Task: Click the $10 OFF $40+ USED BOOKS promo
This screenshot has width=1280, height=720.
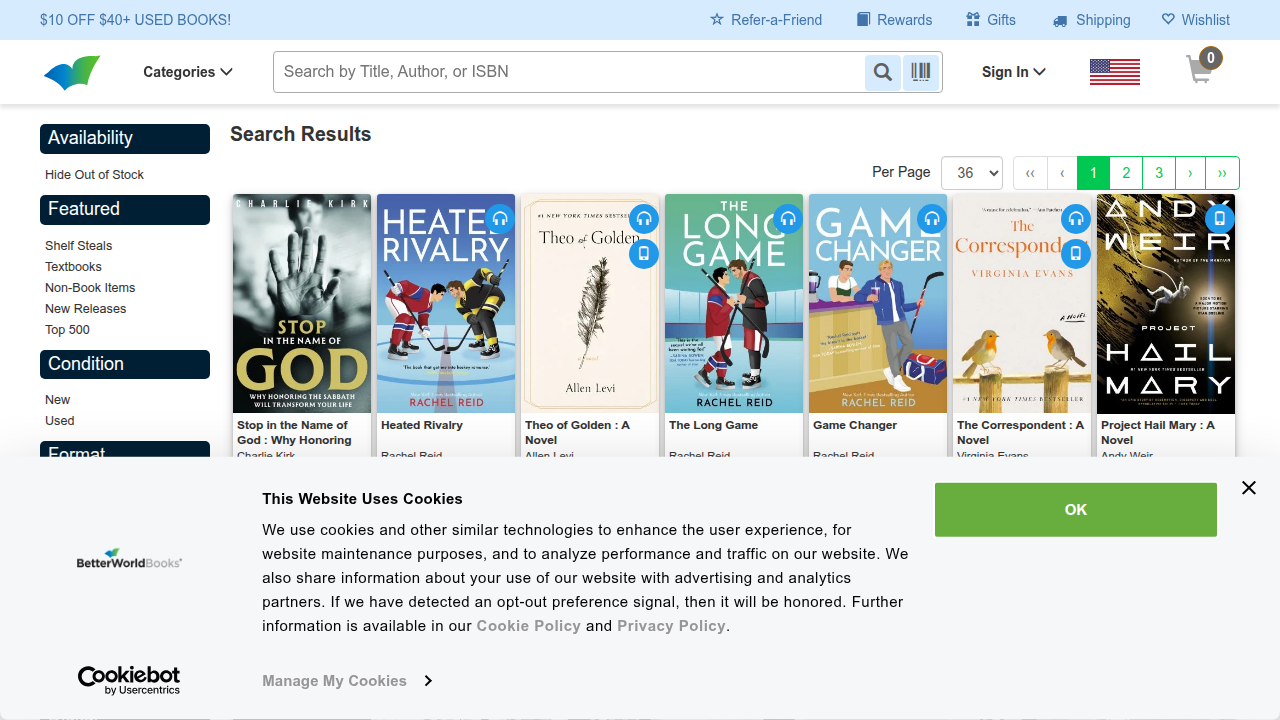Action: point(135,20)
